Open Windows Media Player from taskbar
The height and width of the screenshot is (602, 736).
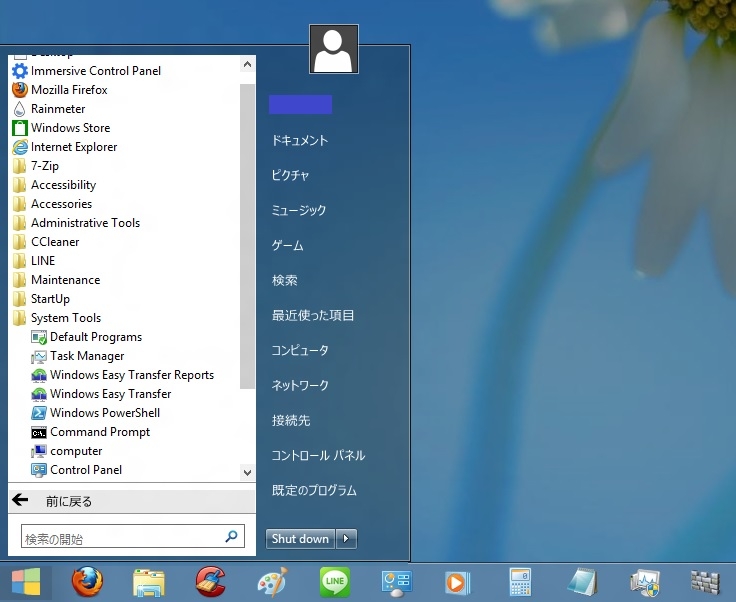click(458, 583)
